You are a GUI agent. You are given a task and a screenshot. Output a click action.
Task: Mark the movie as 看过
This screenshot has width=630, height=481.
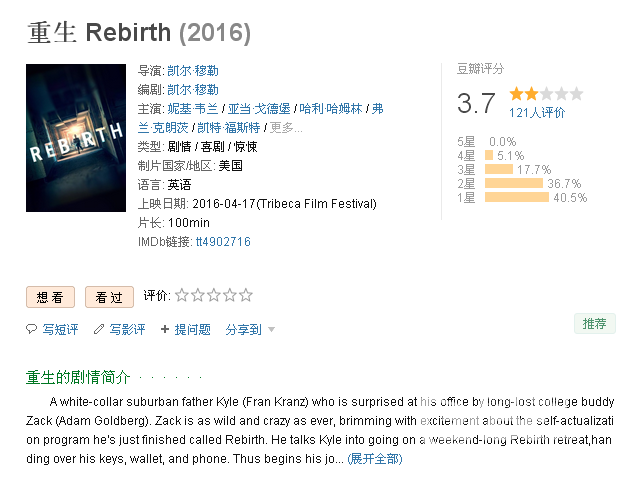coord(109,297)
